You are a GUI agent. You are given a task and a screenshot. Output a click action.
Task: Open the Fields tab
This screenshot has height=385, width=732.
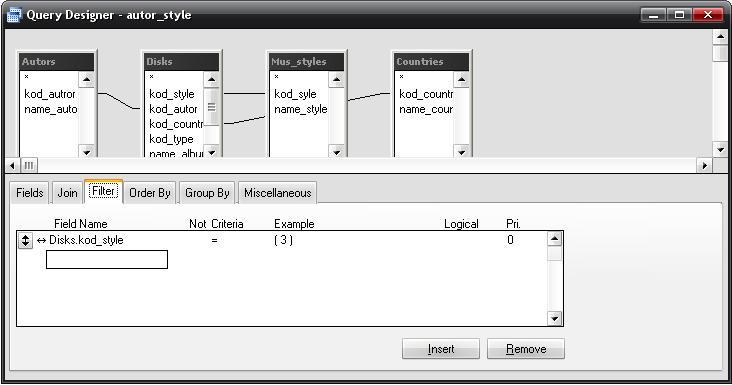[x=29, y=193]
